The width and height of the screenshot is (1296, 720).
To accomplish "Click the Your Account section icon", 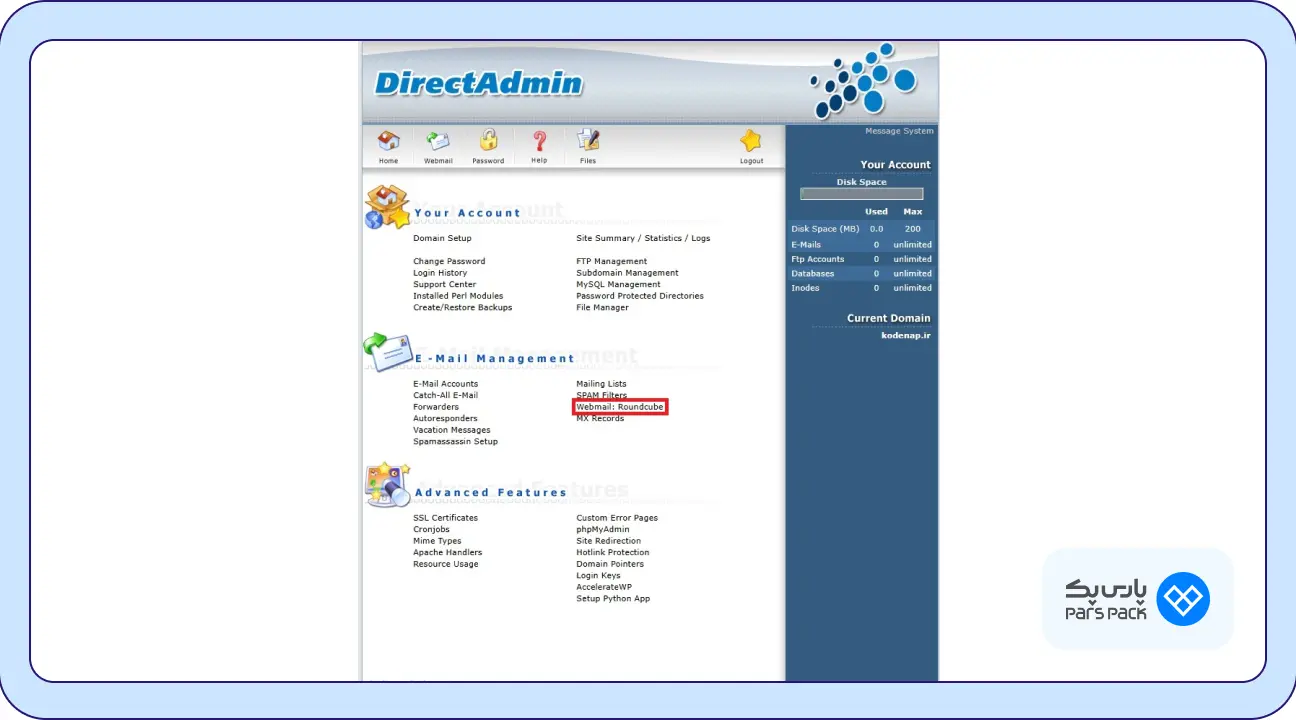I will (x=387, y=207).
